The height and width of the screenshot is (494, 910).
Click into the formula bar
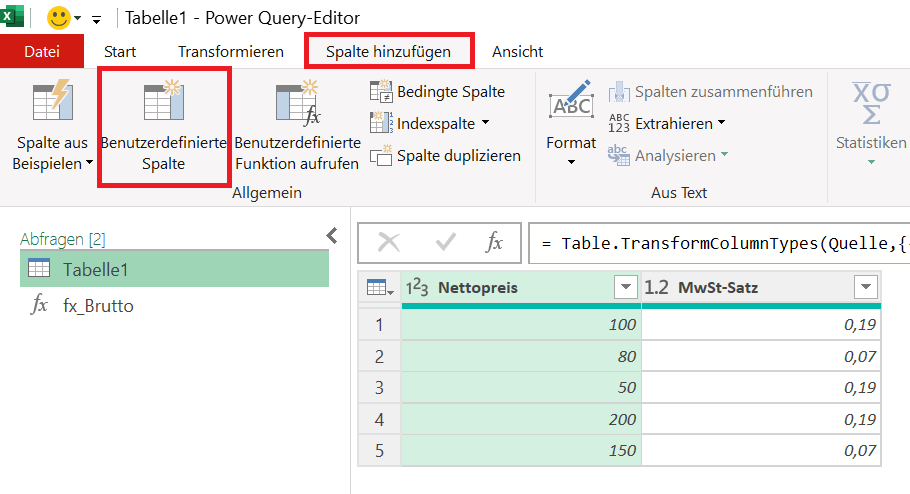coord(720,243)
